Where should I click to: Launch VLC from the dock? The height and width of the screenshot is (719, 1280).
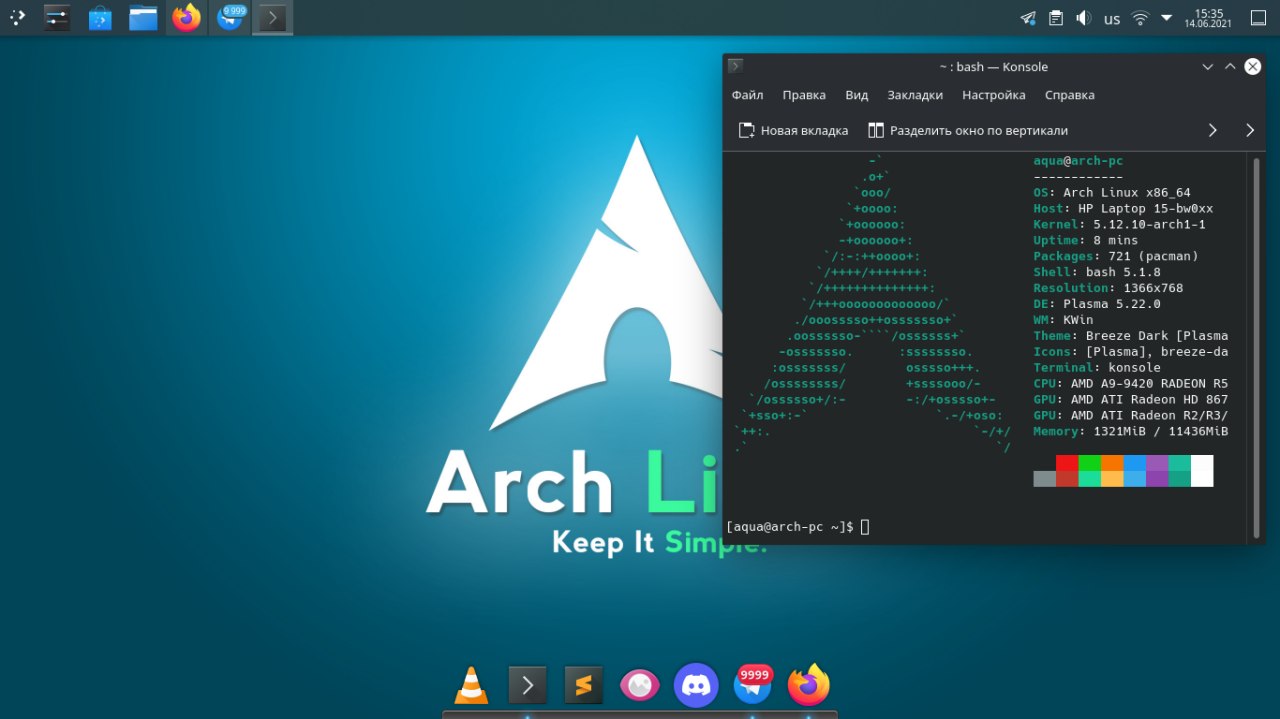coord(472,685)
